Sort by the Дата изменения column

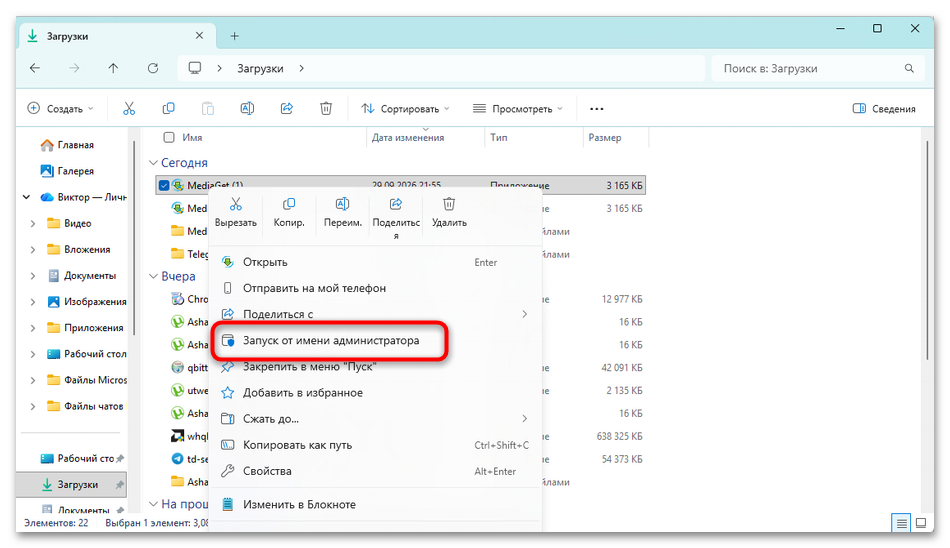[425, 138]
